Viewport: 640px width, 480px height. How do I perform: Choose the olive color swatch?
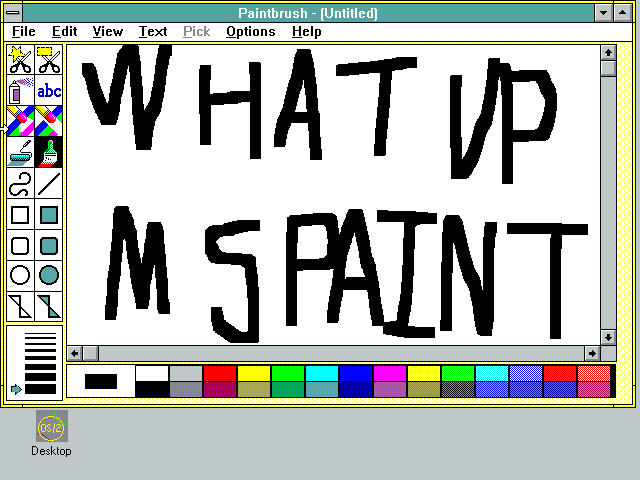point(254,389)
